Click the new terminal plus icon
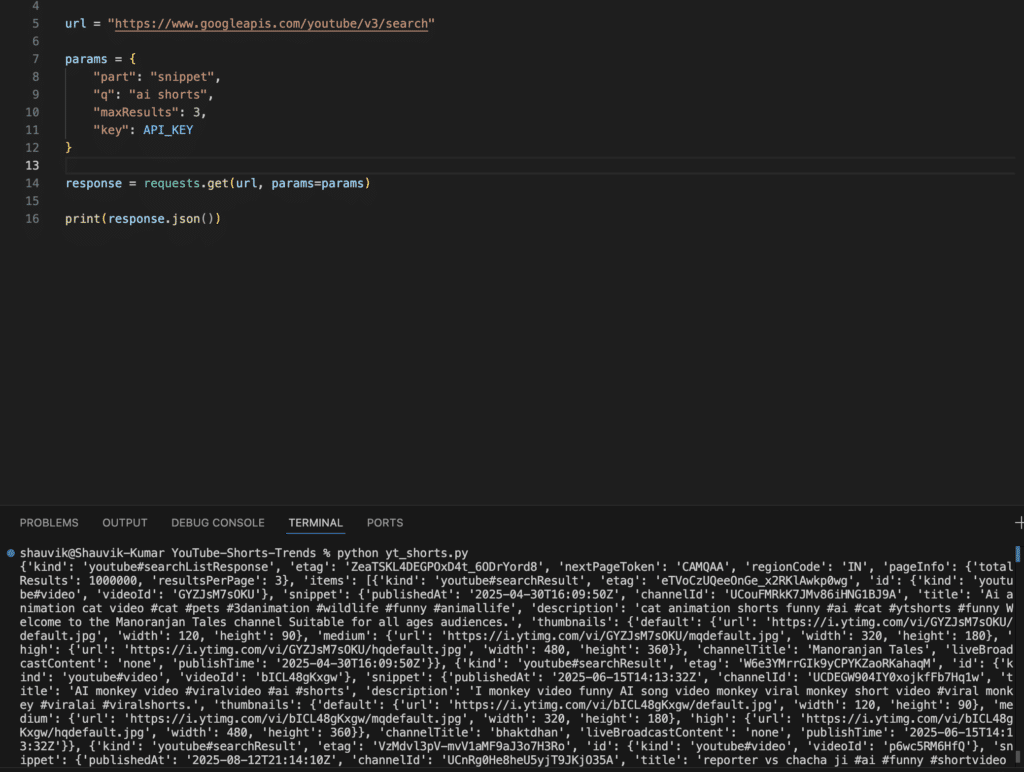The image size is (1024, 772). pyautogui.click(x=1019, y=523)
